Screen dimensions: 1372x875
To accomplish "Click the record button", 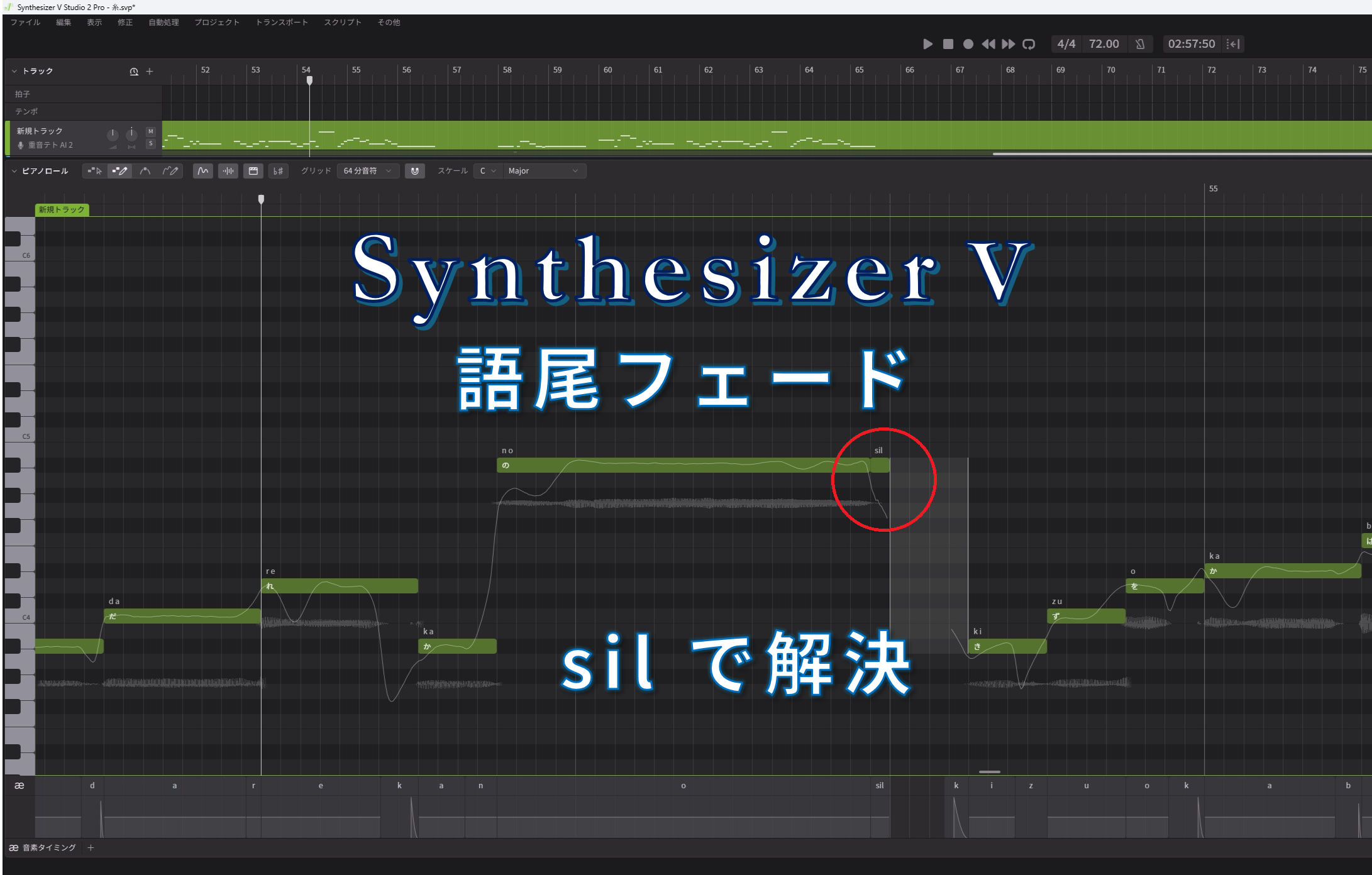I will [x=968, y=44].
